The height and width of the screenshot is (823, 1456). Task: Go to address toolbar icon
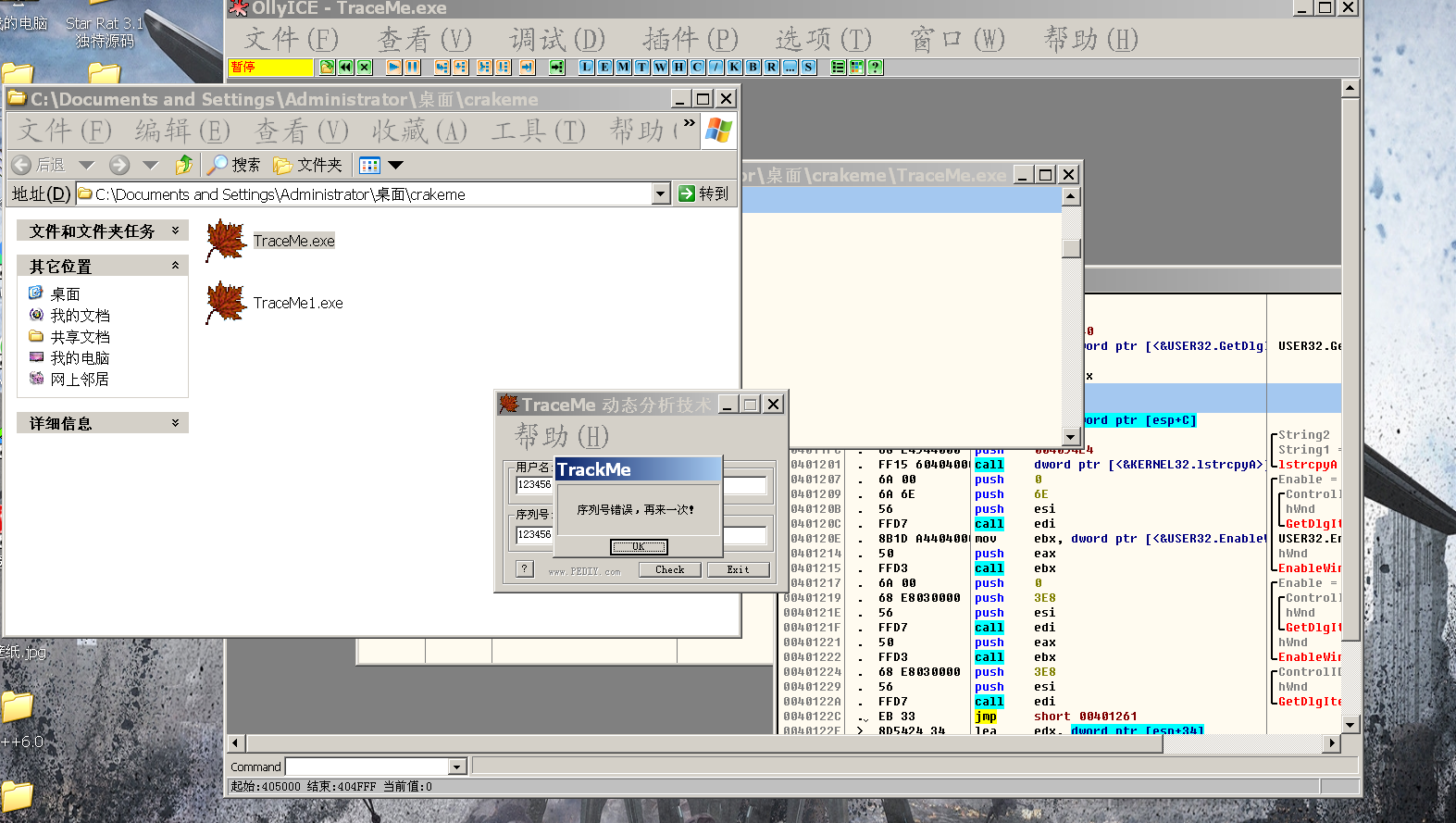click(556, 67)
